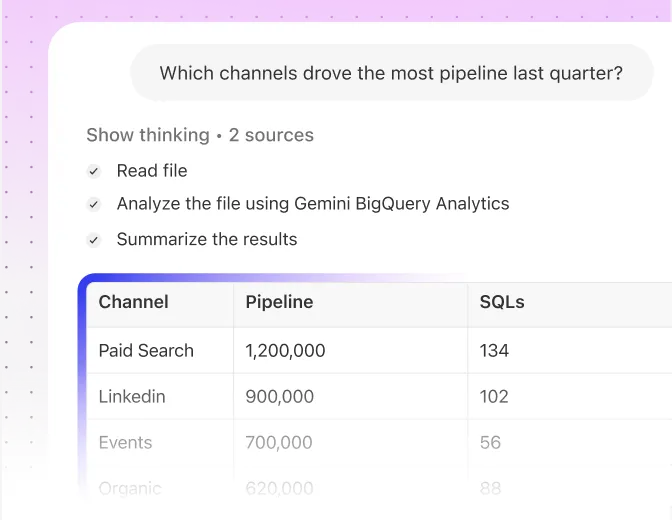Click the Analyze file step checkmark icon
672x520 pixels.
pyautogui.click(x=94, y=204)
